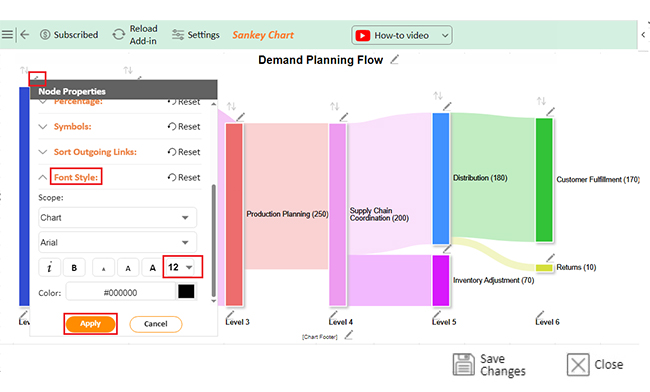The image size is (650, 392).
Task: Apply the node property changes
Action: (x=90, y=324)
